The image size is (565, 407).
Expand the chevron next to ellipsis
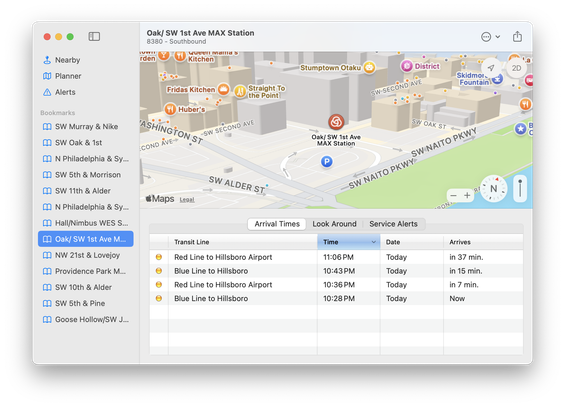point(498,37)
